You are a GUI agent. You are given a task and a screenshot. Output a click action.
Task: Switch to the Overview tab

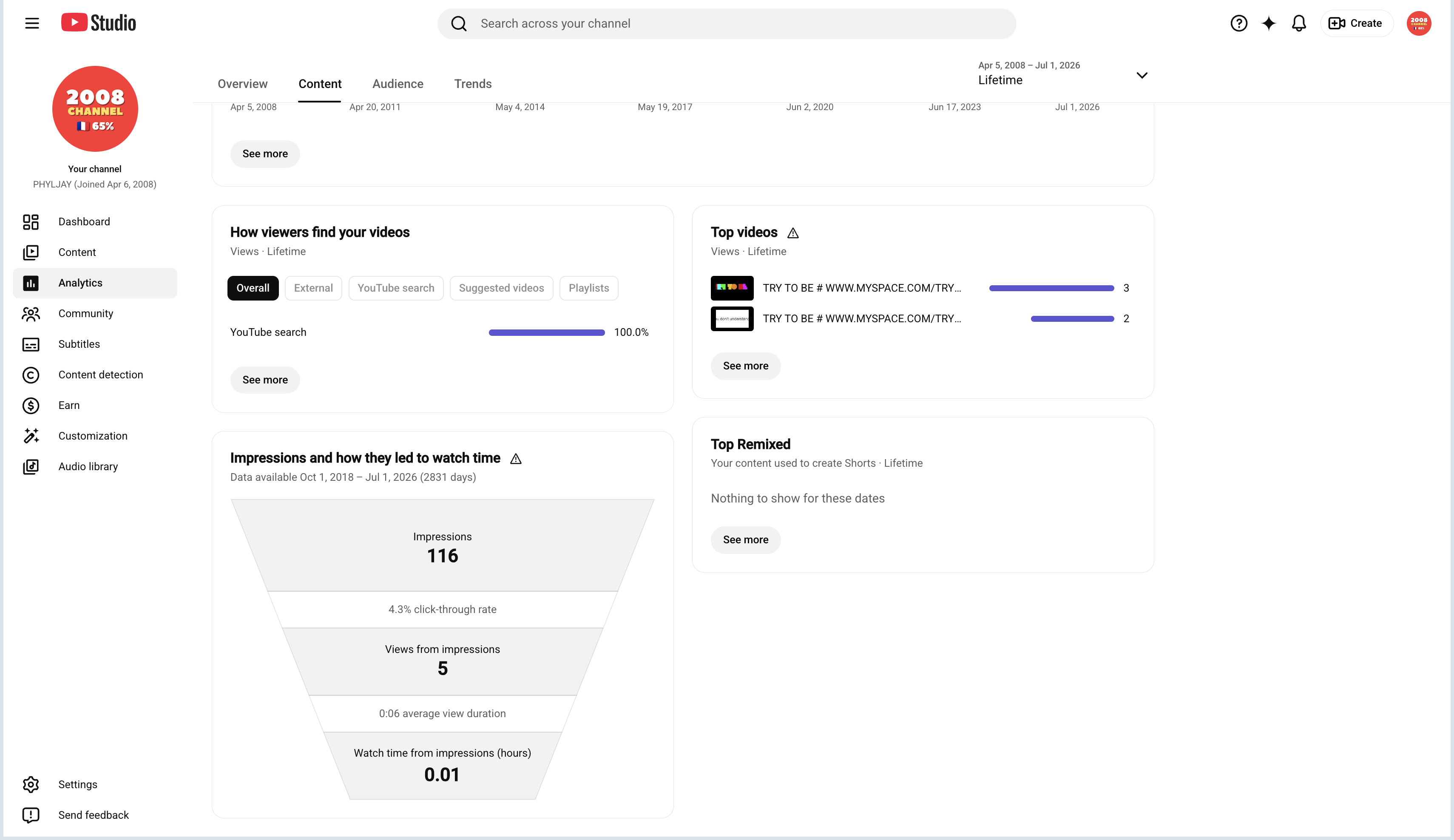point(242,84)
